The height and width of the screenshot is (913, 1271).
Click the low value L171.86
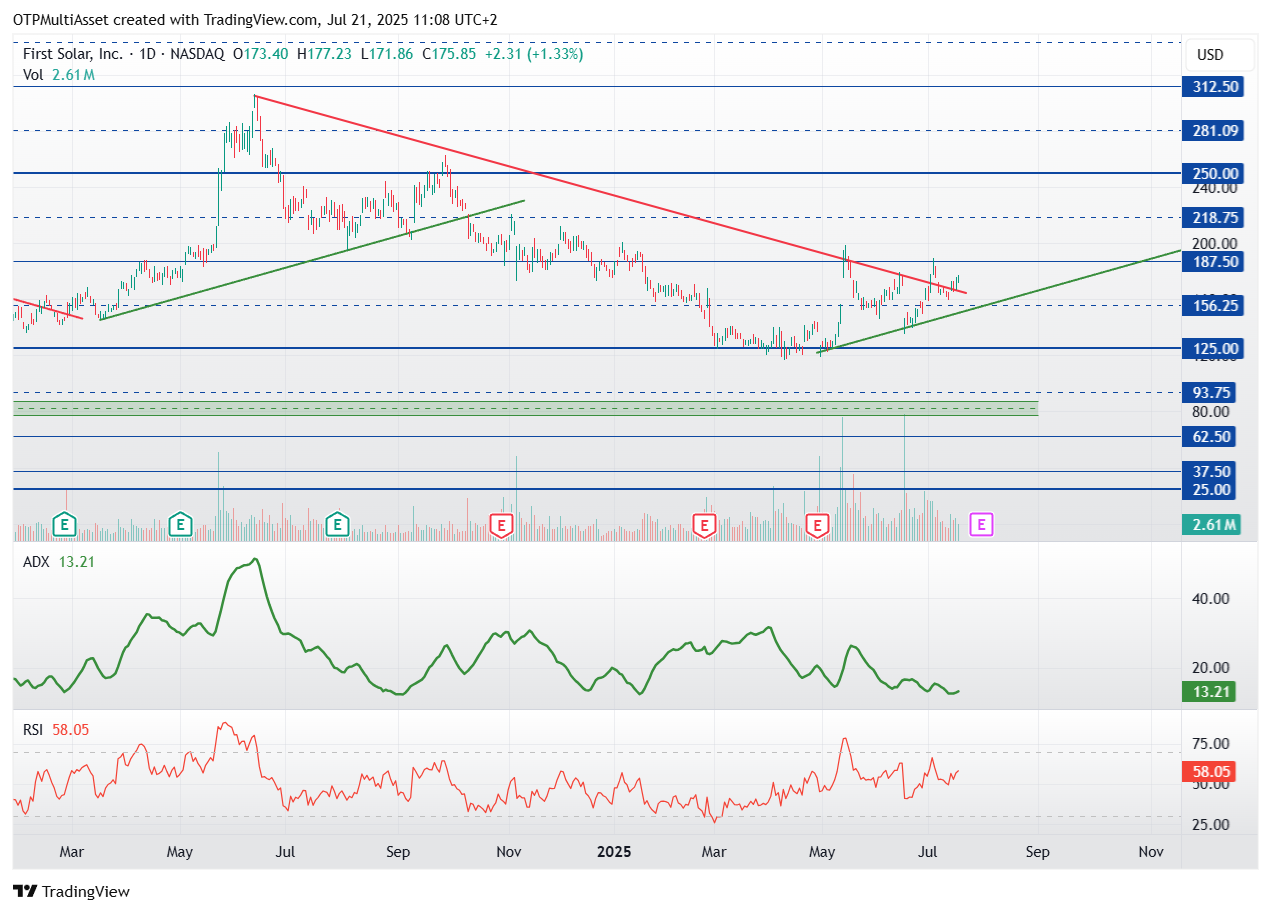point(387,54)
